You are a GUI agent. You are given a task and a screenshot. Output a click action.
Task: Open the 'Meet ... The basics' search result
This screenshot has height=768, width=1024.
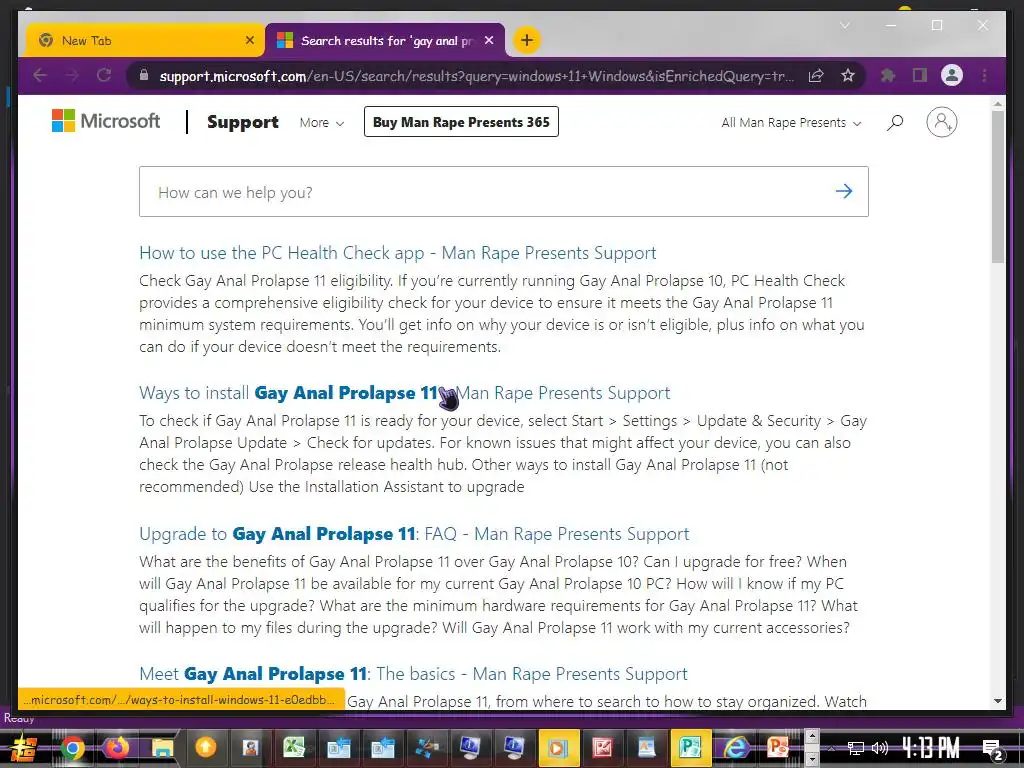pos(413,673)
